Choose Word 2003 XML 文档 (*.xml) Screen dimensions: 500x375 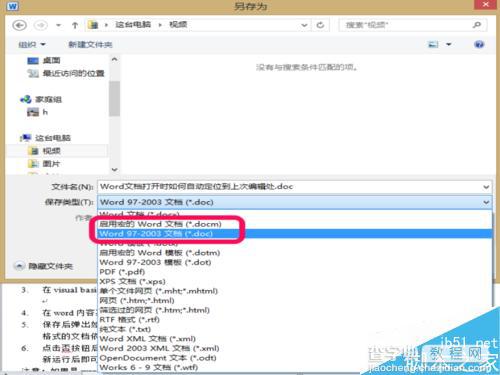(x=295, y=349)
